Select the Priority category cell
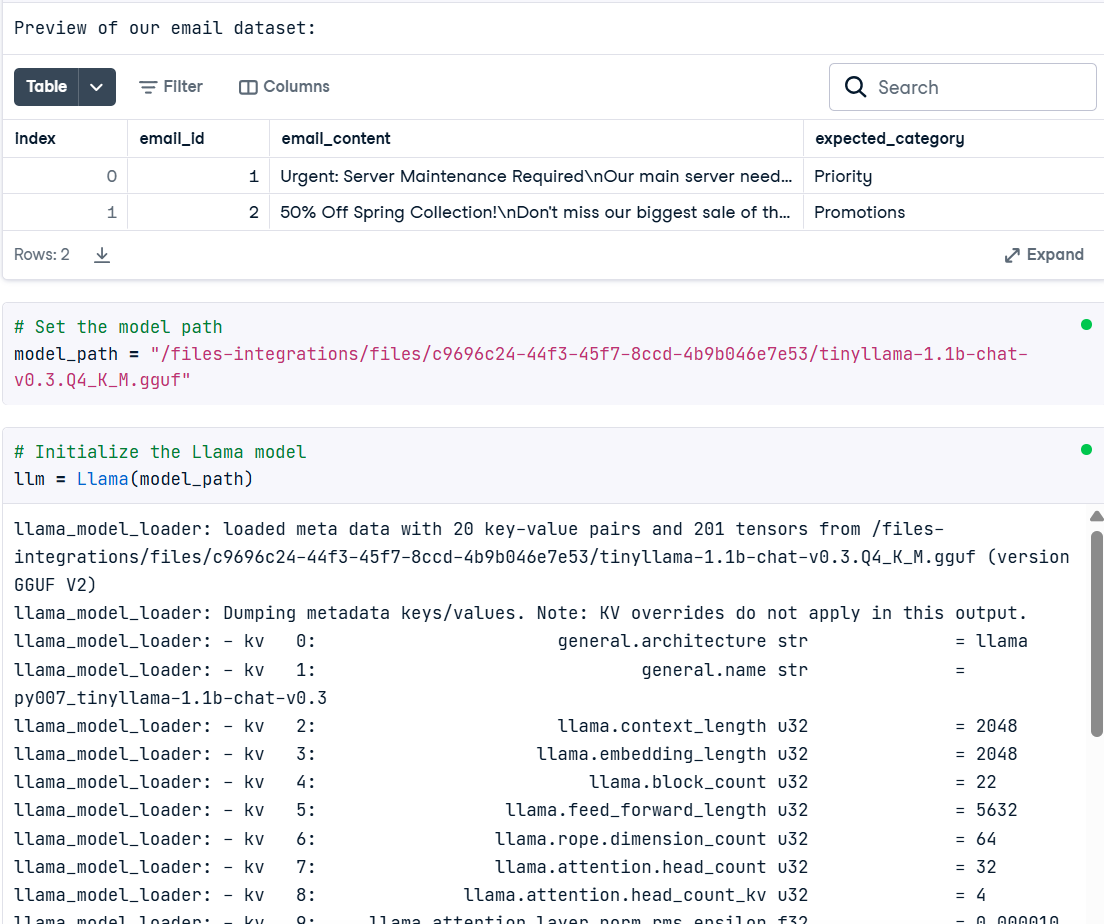The height and width of the screenshot is (924, 1104). tap(843, 177)
